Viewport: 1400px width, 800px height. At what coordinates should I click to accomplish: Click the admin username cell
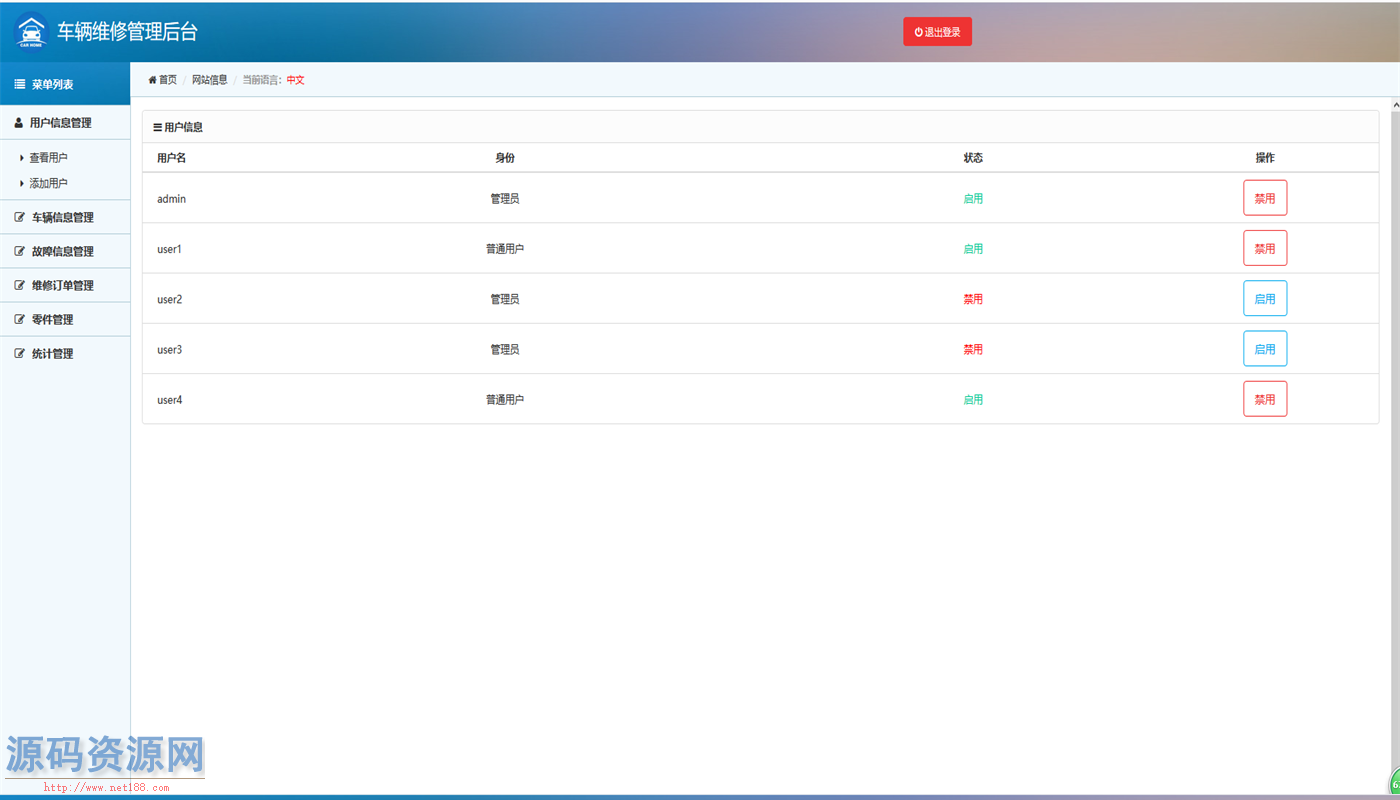[x=172, y=199]
